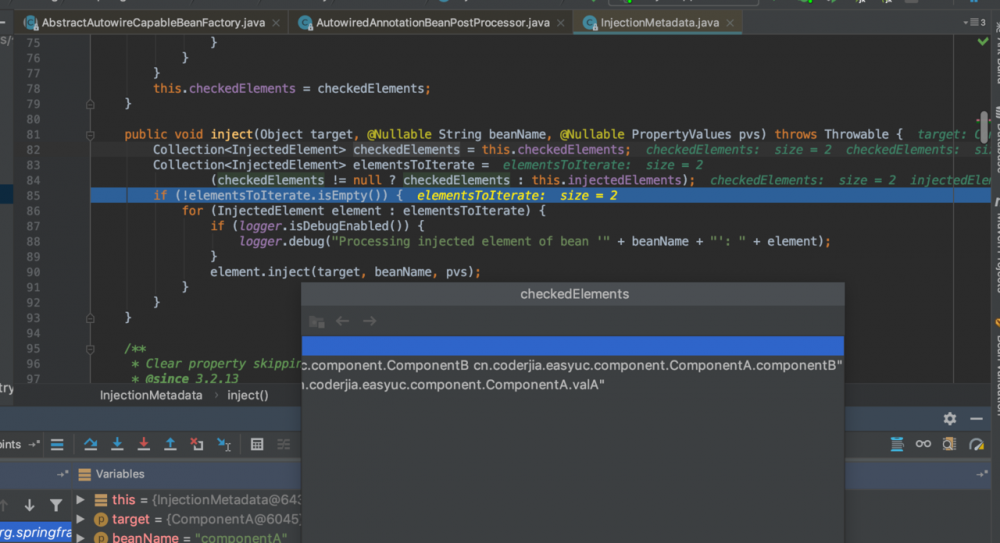The image size is (1000, 543).
Task: Click the Step Over debugger icon
Action: coord(91,445)
